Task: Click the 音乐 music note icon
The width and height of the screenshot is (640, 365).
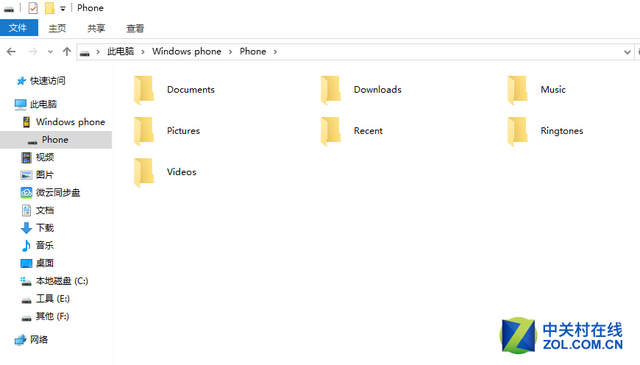Action: point(26,245)
